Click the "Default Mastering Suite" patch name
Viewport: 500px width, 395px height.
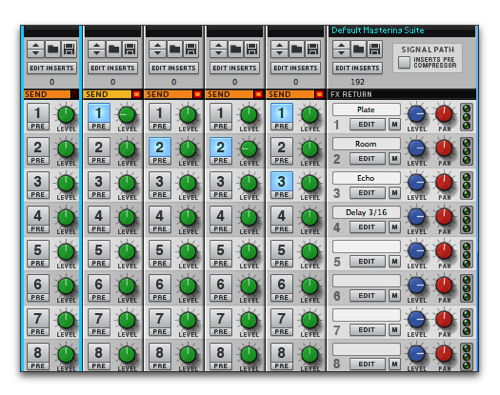click(x=378, y=30)
